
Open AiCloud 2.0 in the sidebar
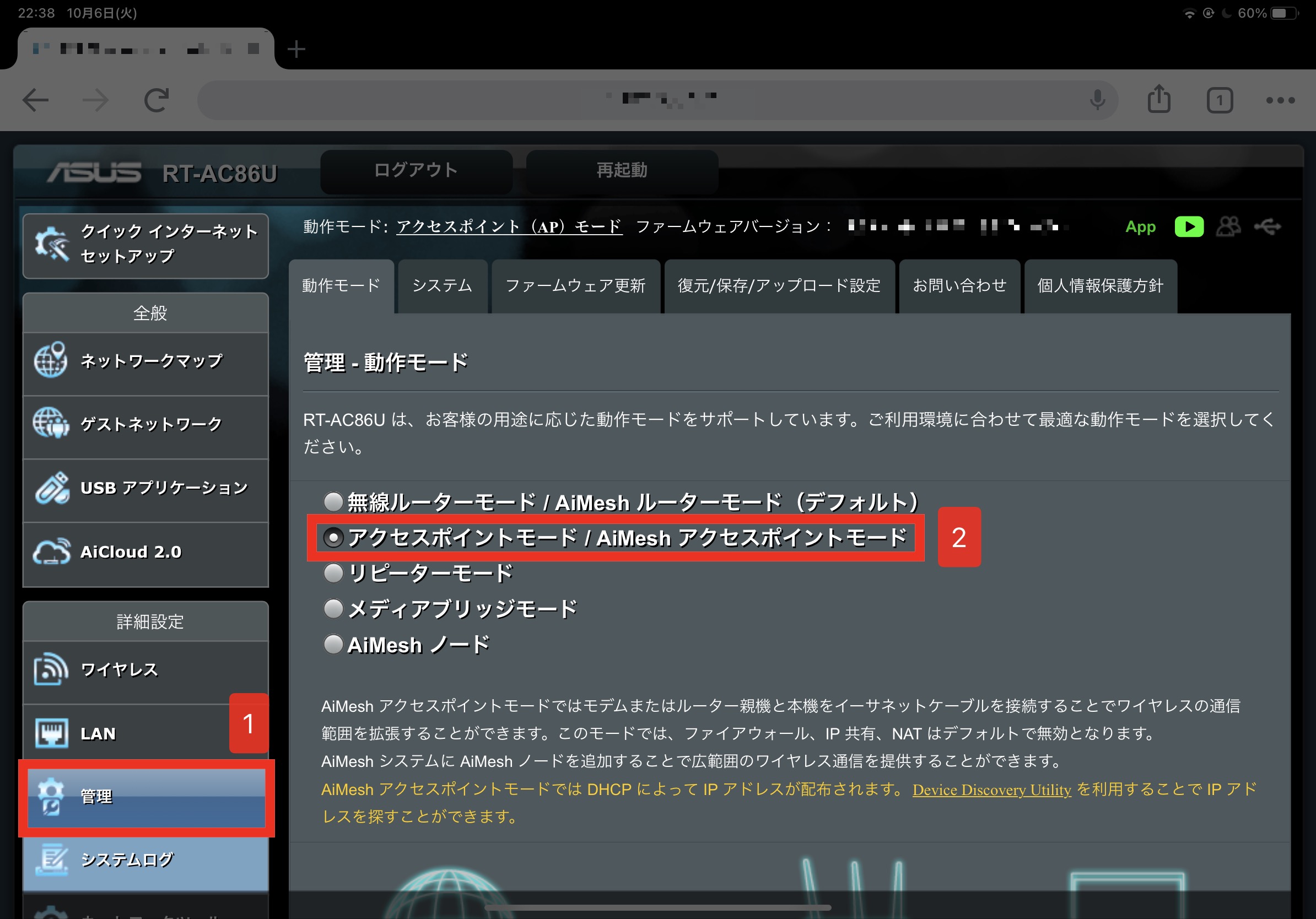point(145,555)
